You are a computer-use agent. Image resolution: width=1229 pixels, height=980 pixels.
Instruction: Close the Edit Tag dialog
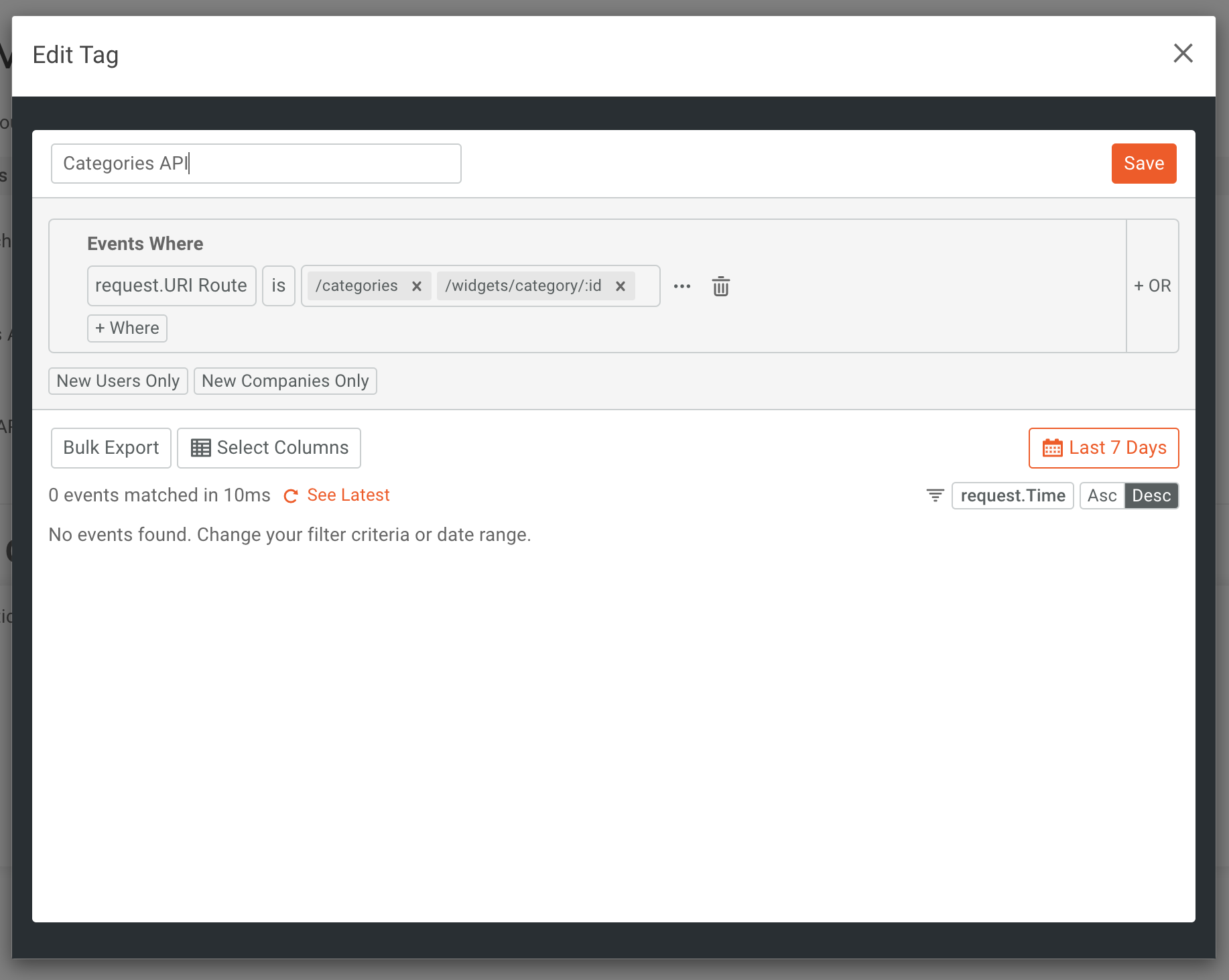[1183, 54]
